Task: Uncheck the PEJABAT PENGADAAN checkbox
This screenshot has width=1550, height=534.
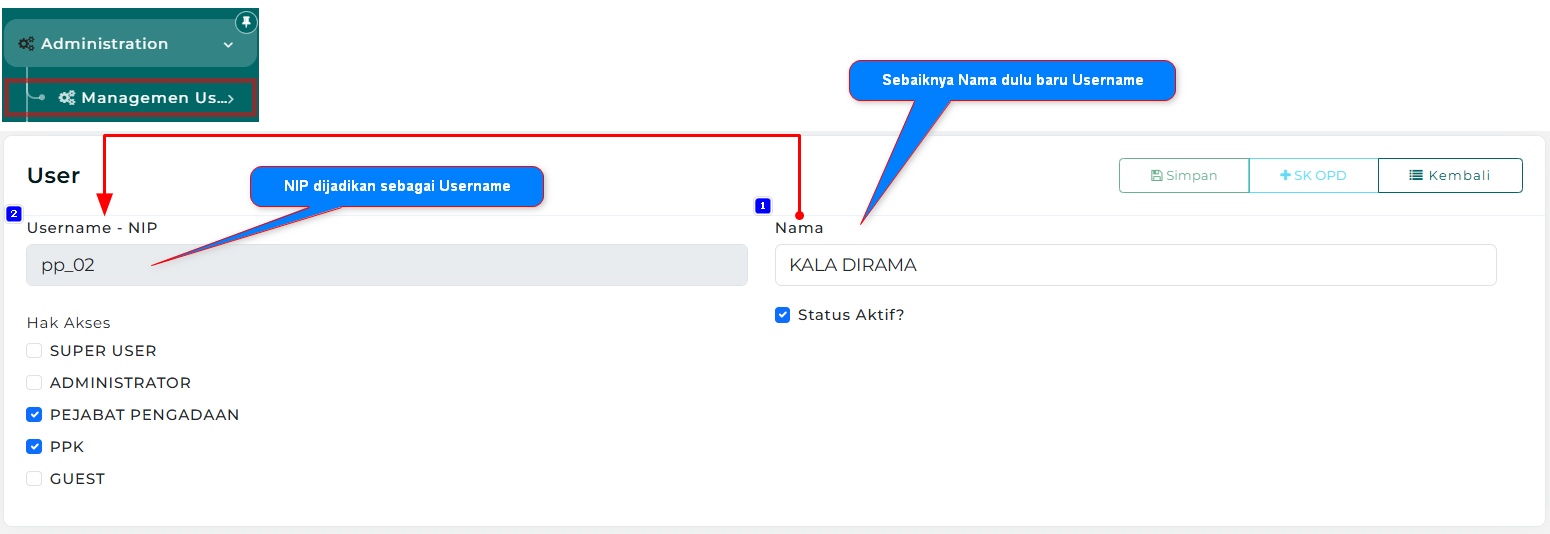Action: coord(34,415)
